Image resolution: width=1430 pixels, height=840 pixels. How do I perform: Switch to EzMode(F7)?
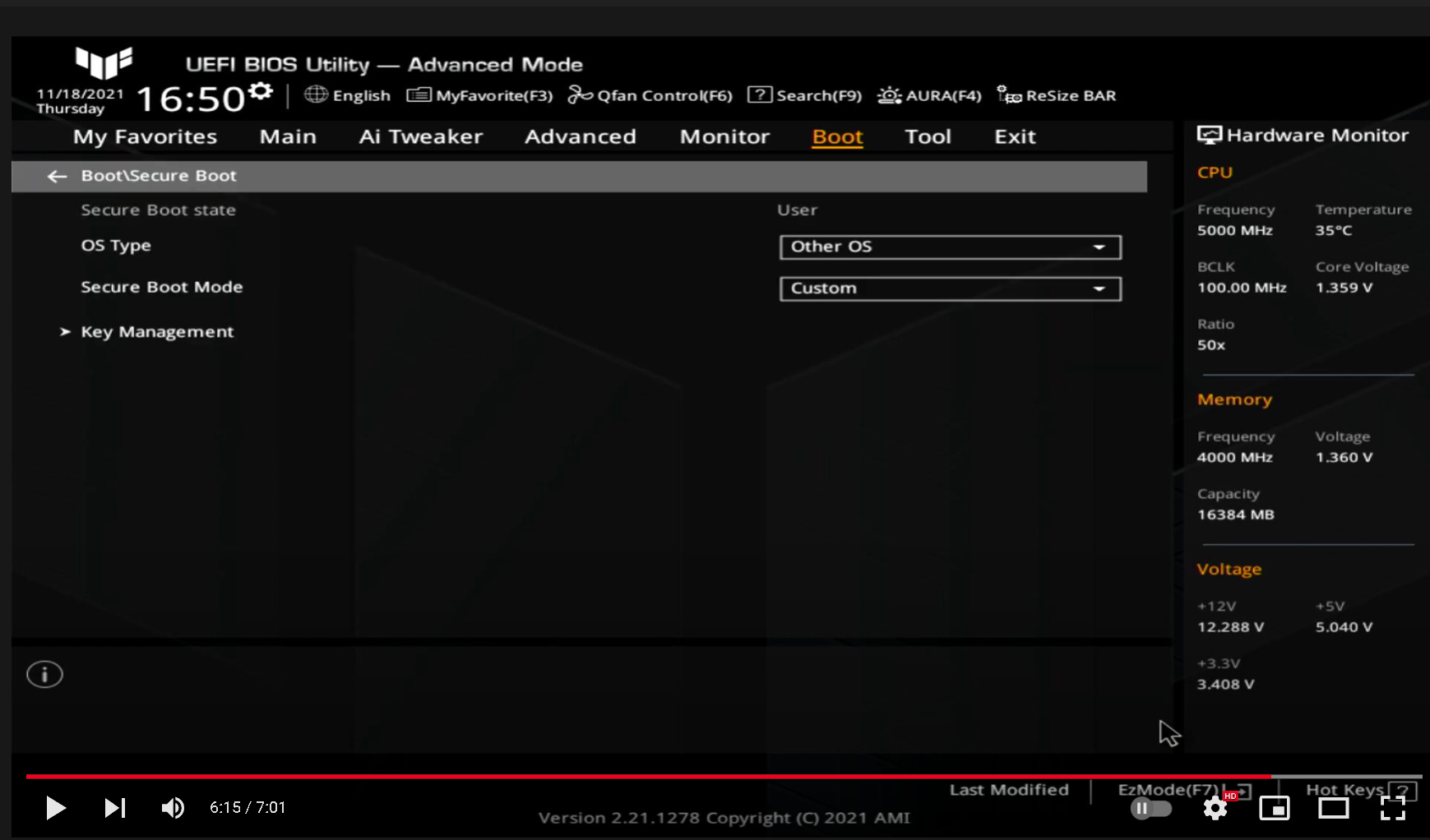pos(1184,790)
